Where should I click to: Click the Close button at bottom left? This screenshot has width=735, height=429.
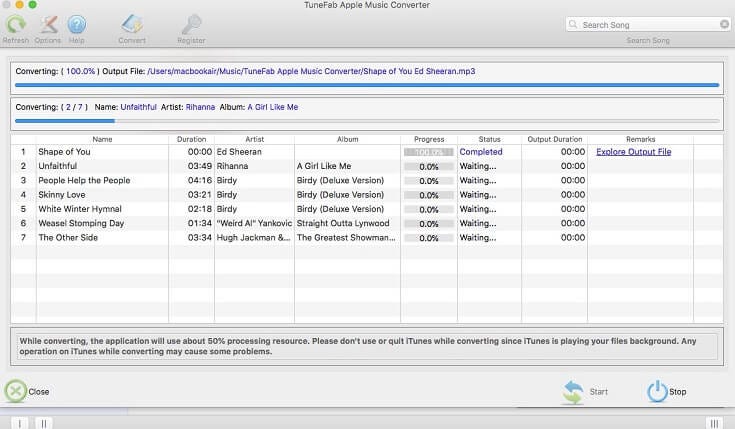[27, 391]
